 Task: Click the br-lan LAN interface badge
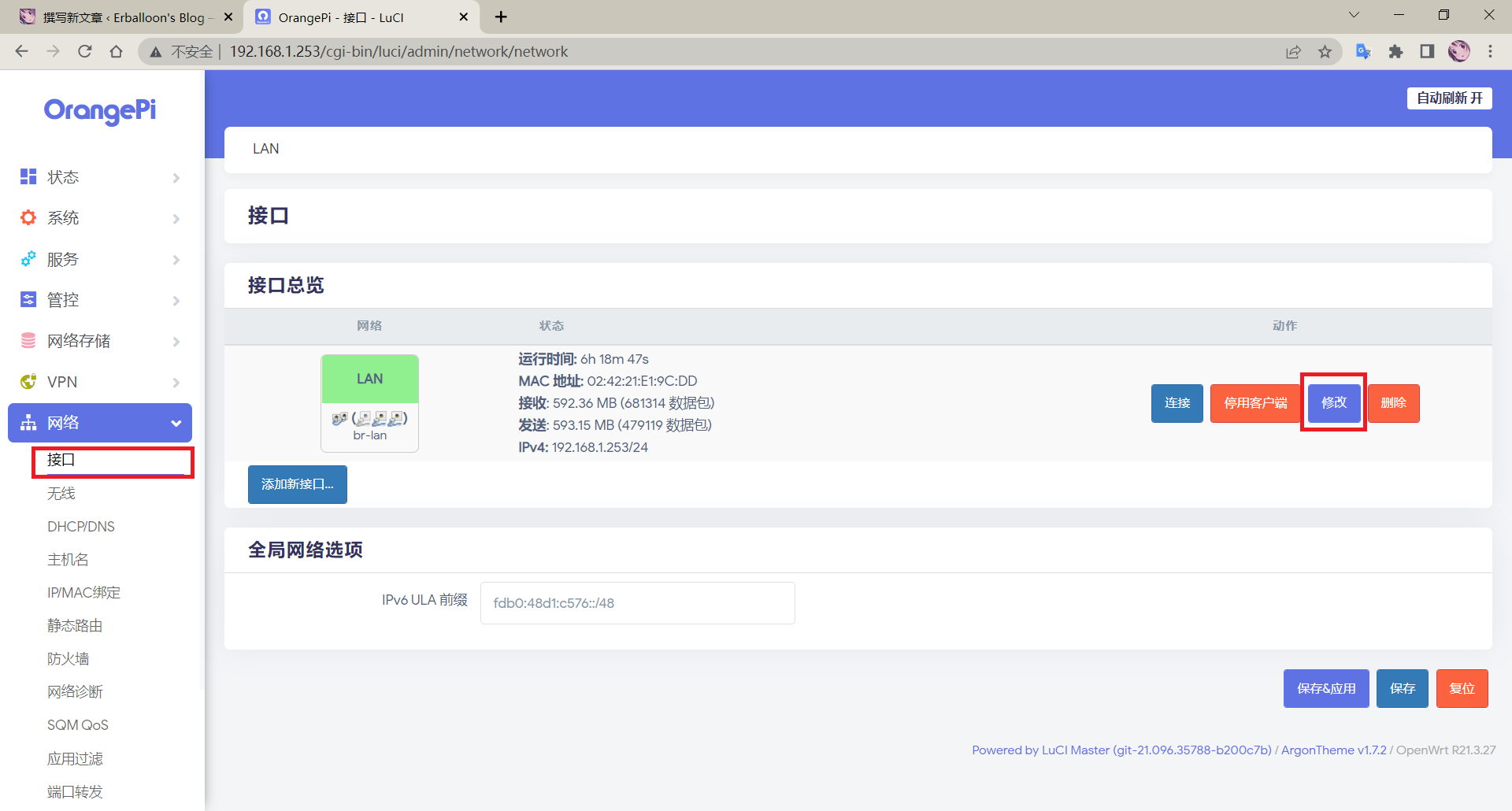click(x=369, y=402)
